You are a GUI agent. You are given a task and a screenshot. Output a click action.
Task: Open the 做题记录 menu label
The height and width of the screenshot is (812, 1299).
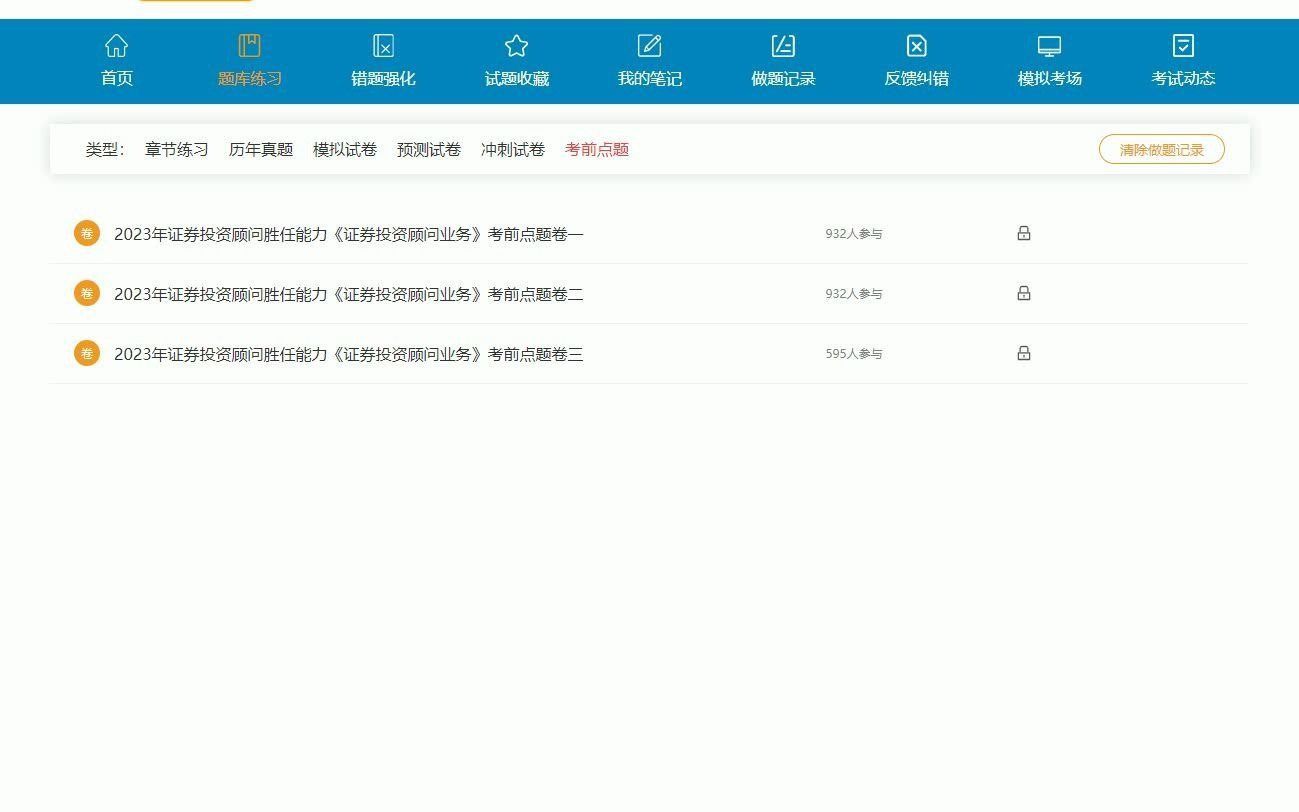(783, 79)
